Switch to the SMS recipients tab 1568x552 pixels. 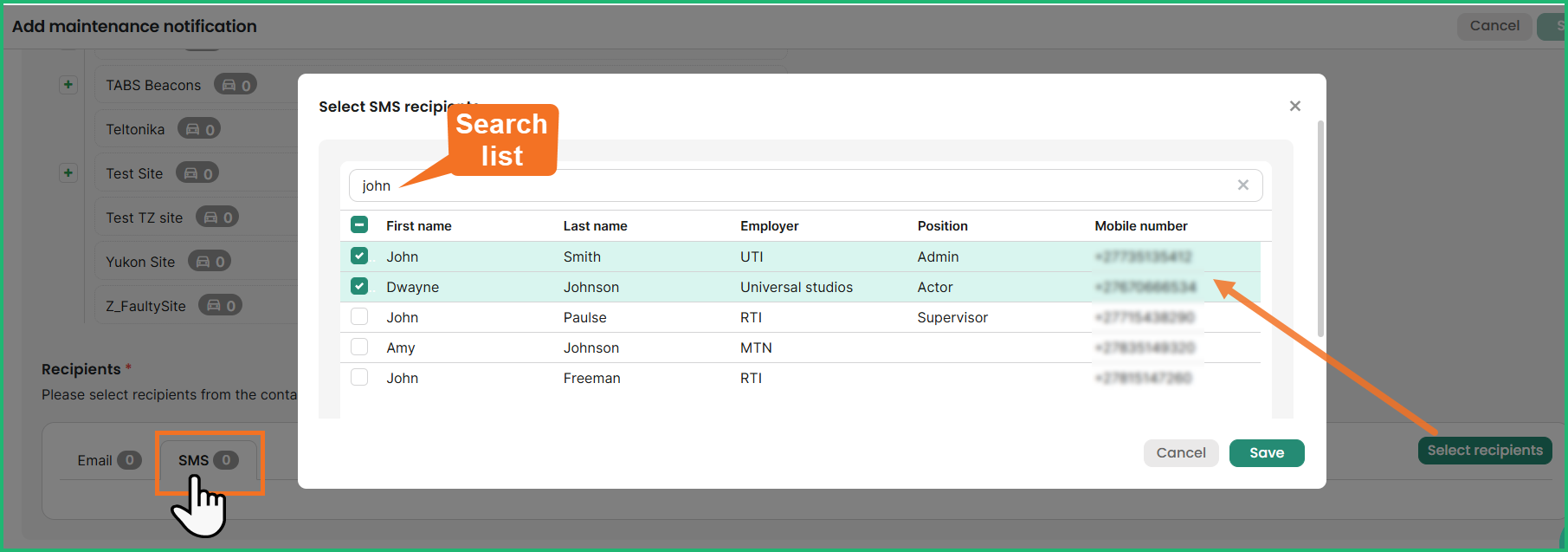click(208, 460)
